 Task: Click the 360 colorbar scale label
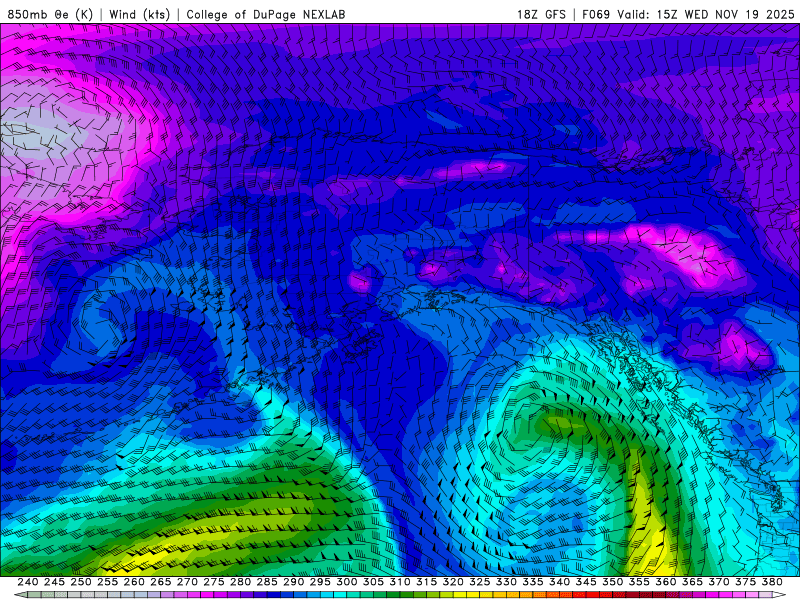point(665,582)
